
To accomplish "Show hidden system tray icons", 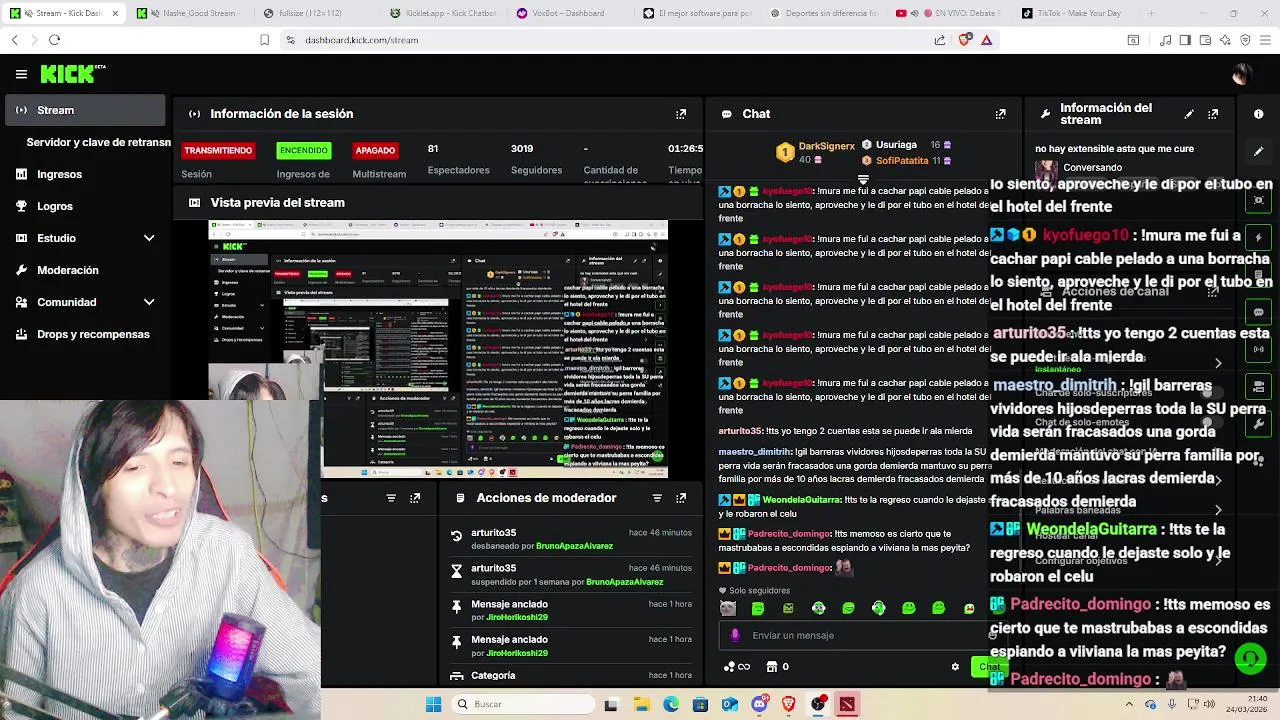I will [x=1130, y=704].
